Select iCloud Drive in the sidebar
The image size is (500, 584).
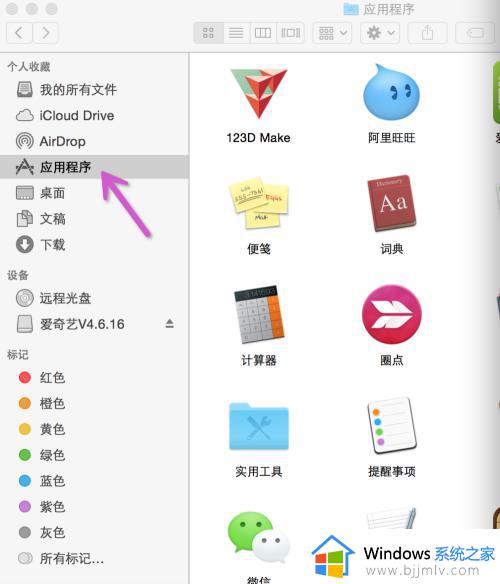pos(94,115)
